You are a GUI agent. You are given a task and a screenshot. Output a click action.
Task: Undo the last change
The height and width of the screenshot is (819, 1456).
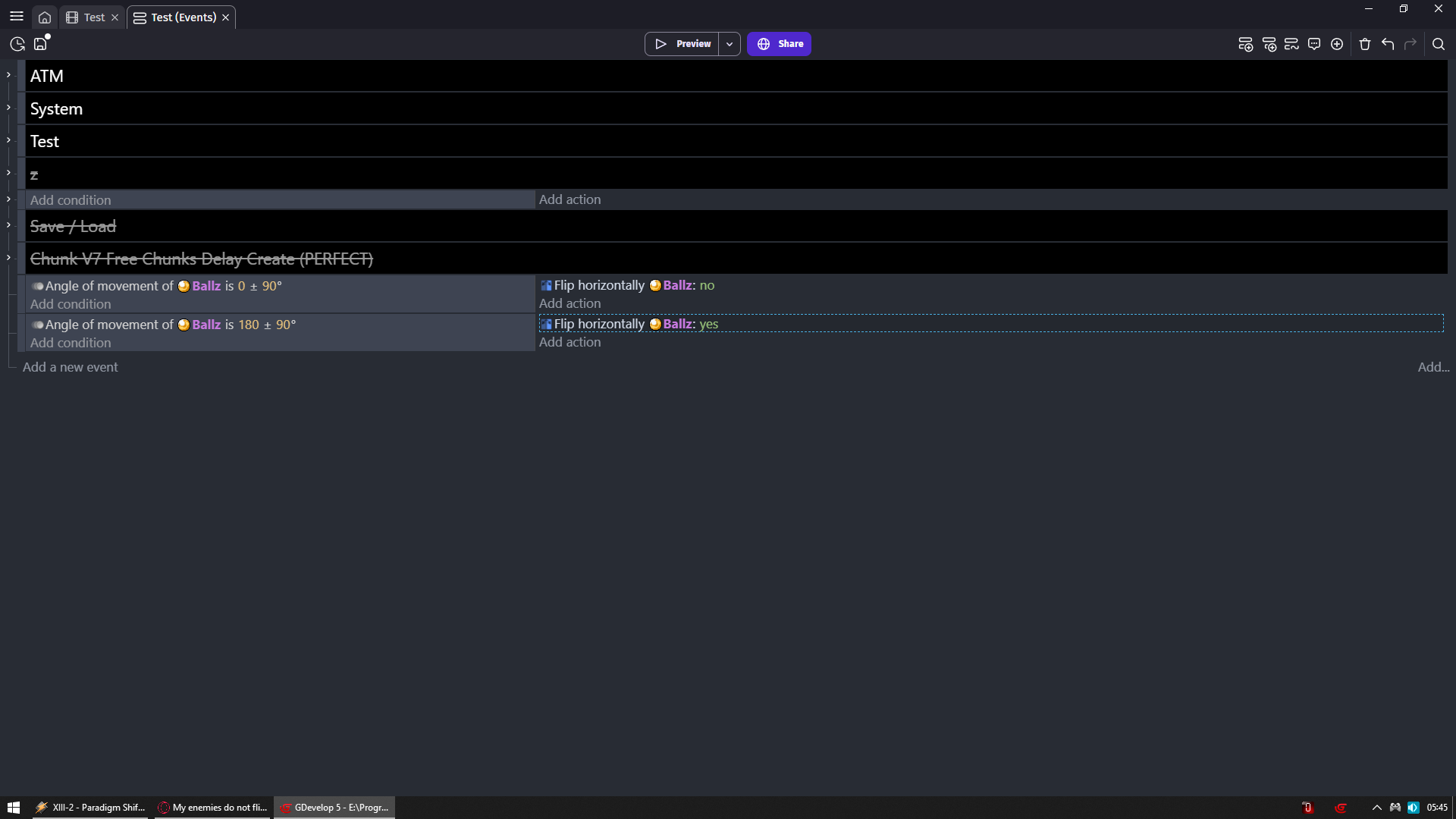pyautogui.click(x=1388, y=44)
